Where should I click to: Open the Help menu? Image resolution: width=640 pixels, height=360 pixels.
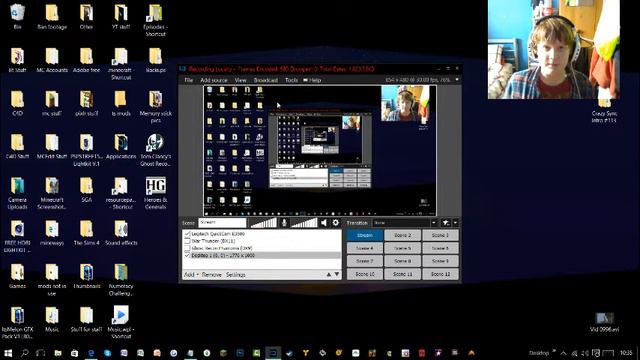312,80
